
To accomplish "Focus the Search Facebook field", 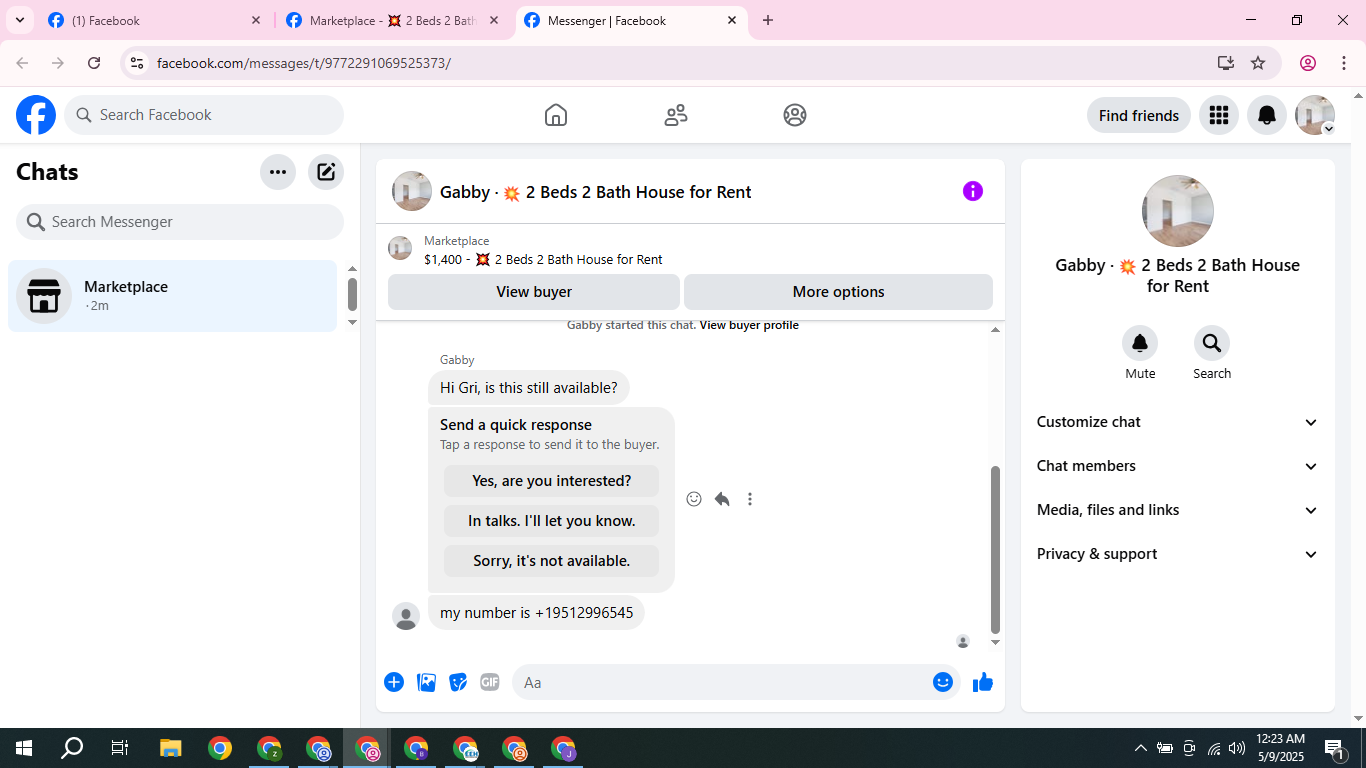I will click(x=204, y=115).
